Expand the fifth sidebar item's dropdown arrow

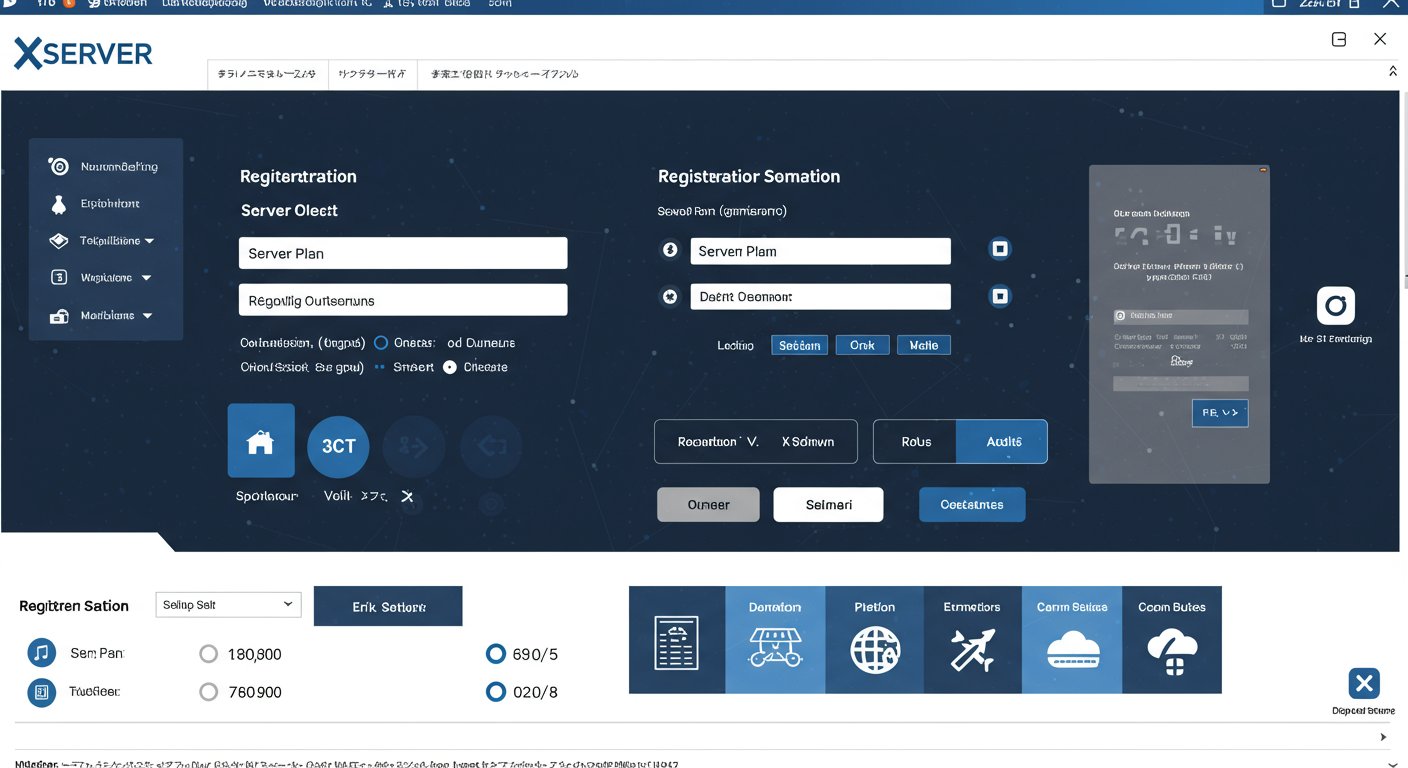click(148, 316)
